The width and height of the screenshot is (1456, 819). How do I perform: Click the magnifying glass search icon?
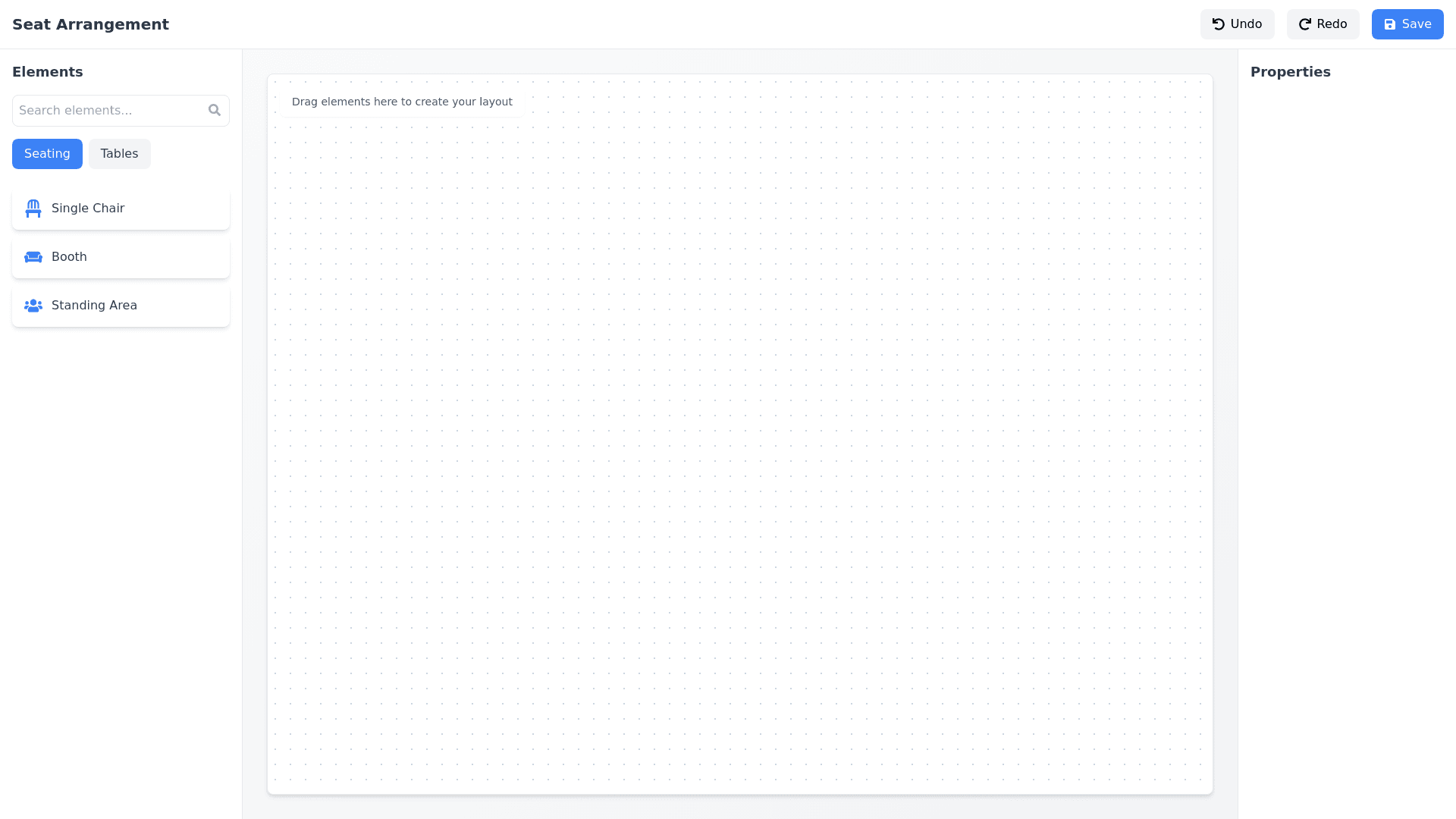(x=215, y=111)
